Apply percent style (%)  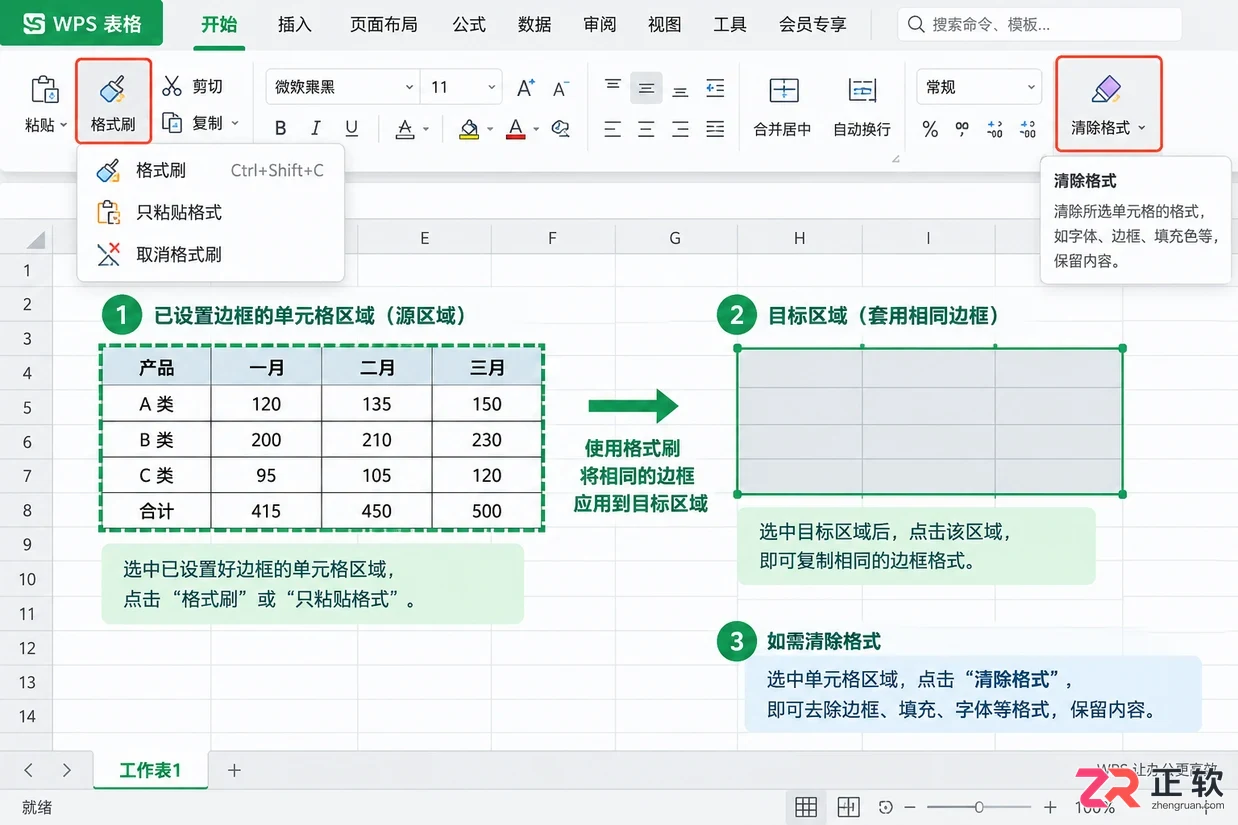(930, 129)
